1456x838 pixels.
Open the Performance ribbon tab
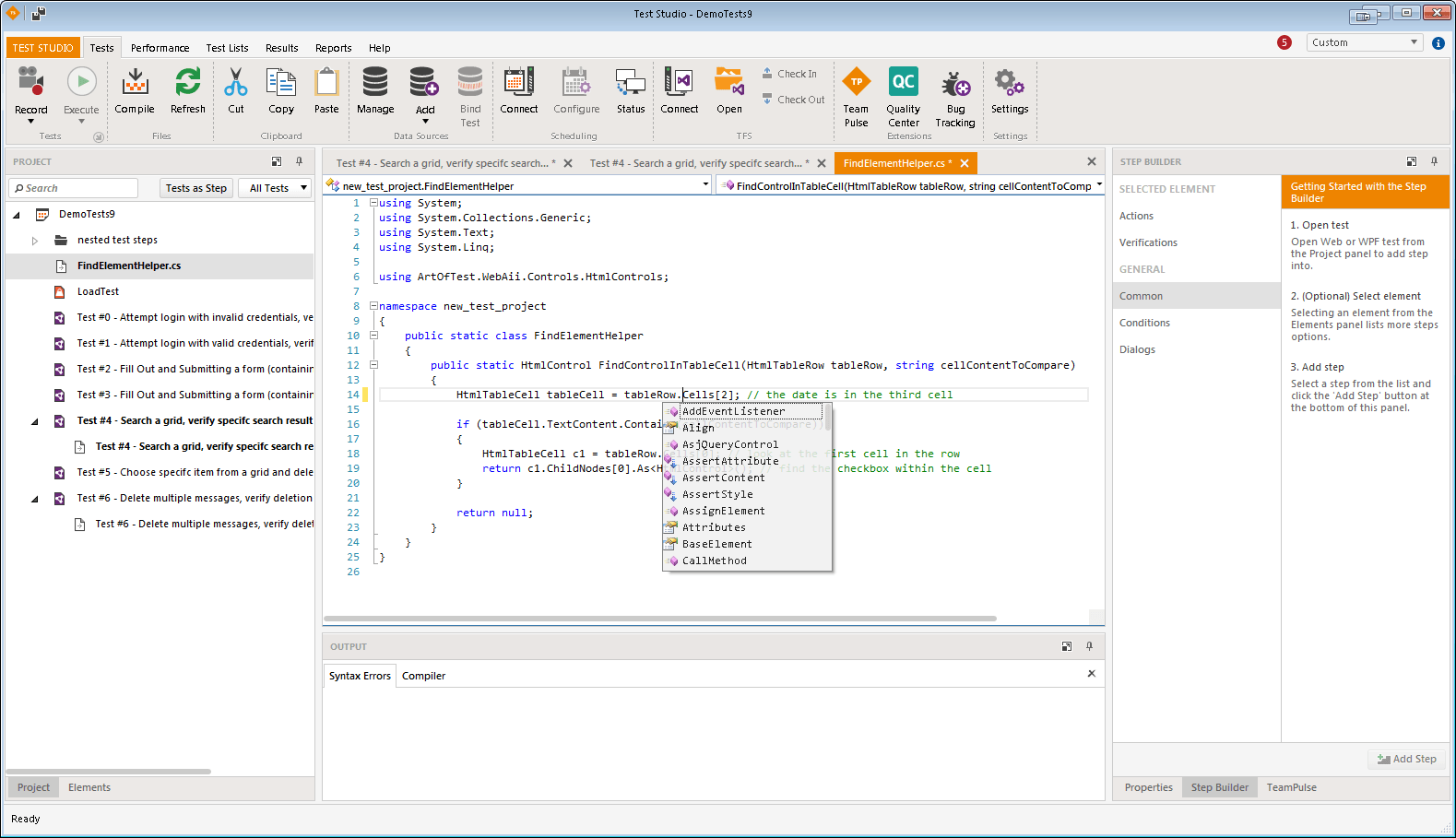click(x=160, y=48)
